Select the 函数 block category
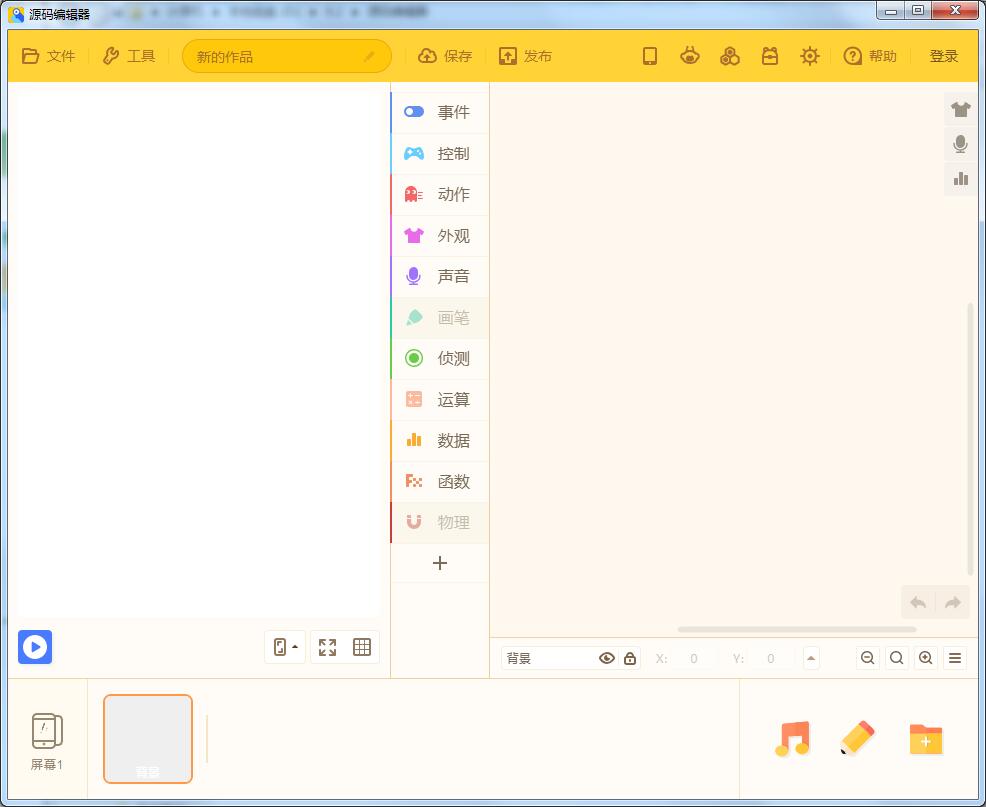The width and height of the screenshot is (986, 807). point(440,481)
